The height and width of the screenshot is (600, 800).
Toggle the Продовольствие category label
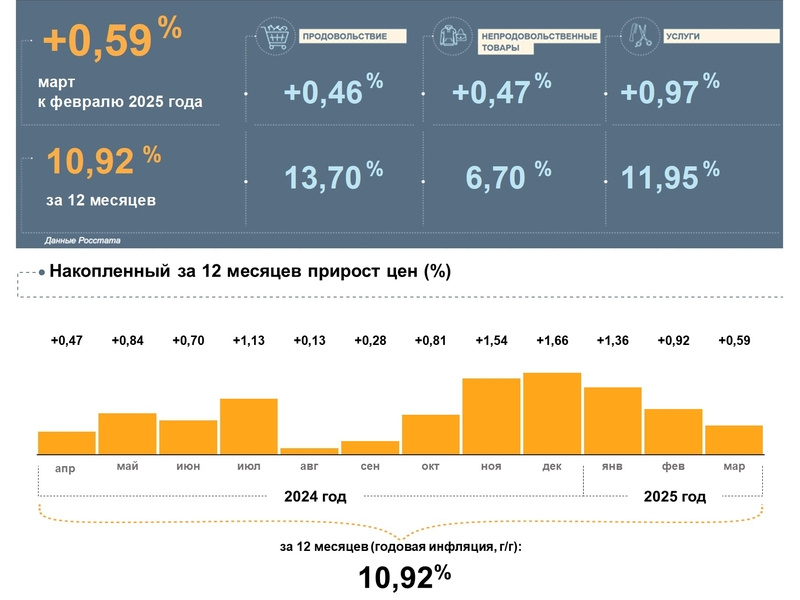345,35
